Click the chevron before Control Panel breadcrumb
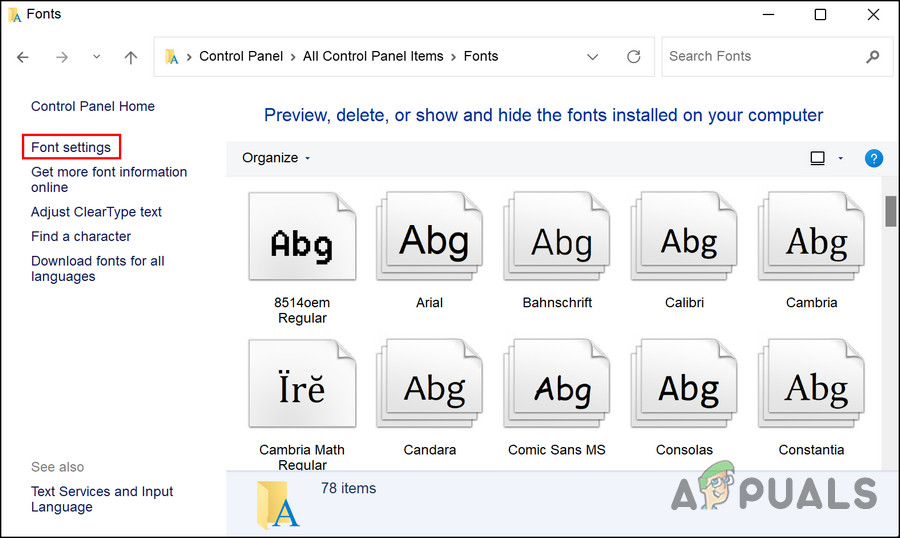This screenshot has height=538, width=900. [189, 57]
